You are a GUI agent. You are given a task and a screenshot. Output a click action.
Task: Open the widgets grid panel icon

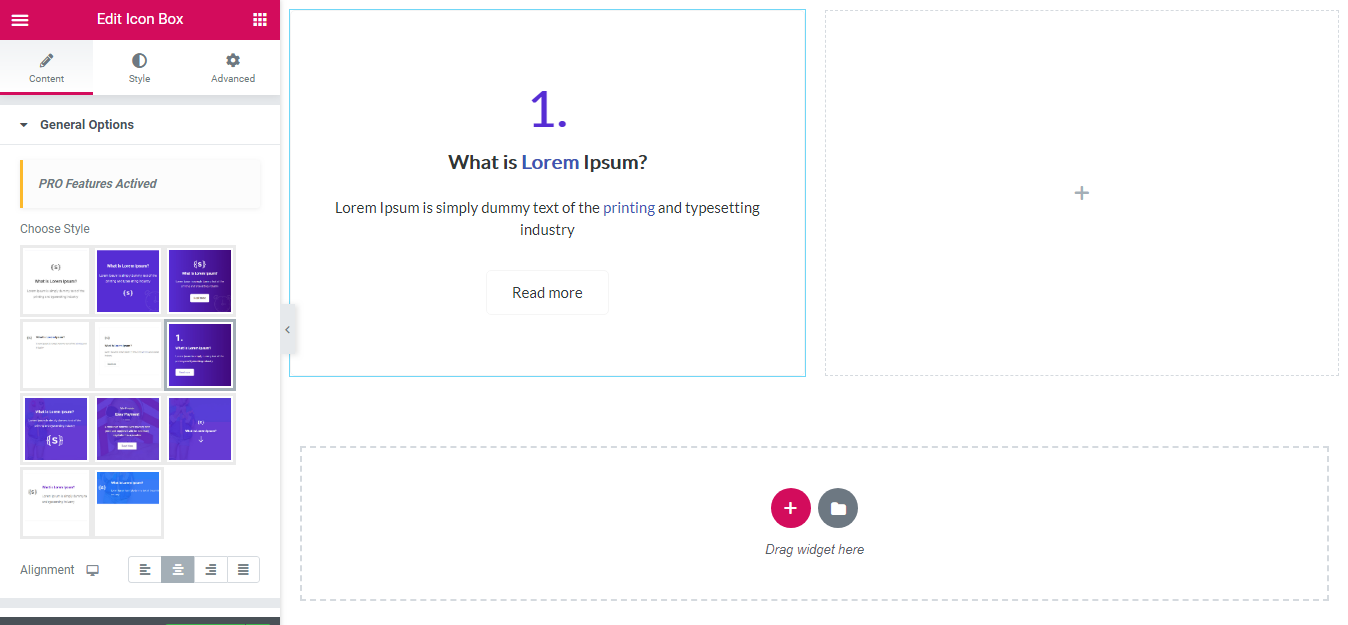[x=260, y=19]
